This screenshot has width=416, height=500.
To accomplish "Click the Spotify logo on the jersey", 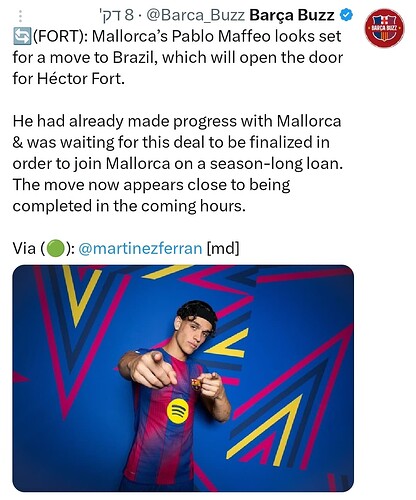I will click(x=177, y=411).
